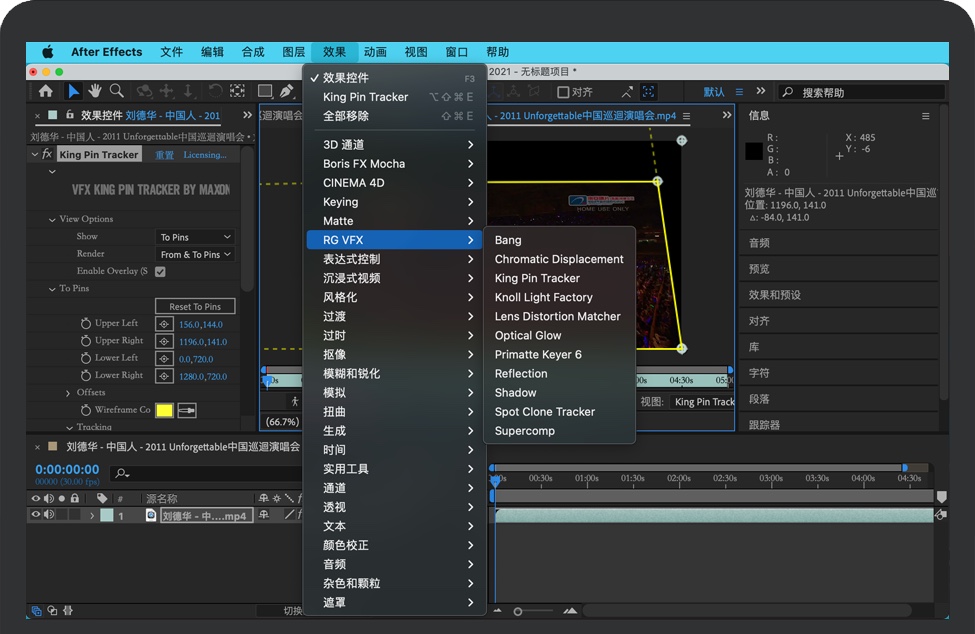Toggle the Upper Left stopwatch keyframe icon
The width and height of the screenshot is (975, 634).
[86, 323]
